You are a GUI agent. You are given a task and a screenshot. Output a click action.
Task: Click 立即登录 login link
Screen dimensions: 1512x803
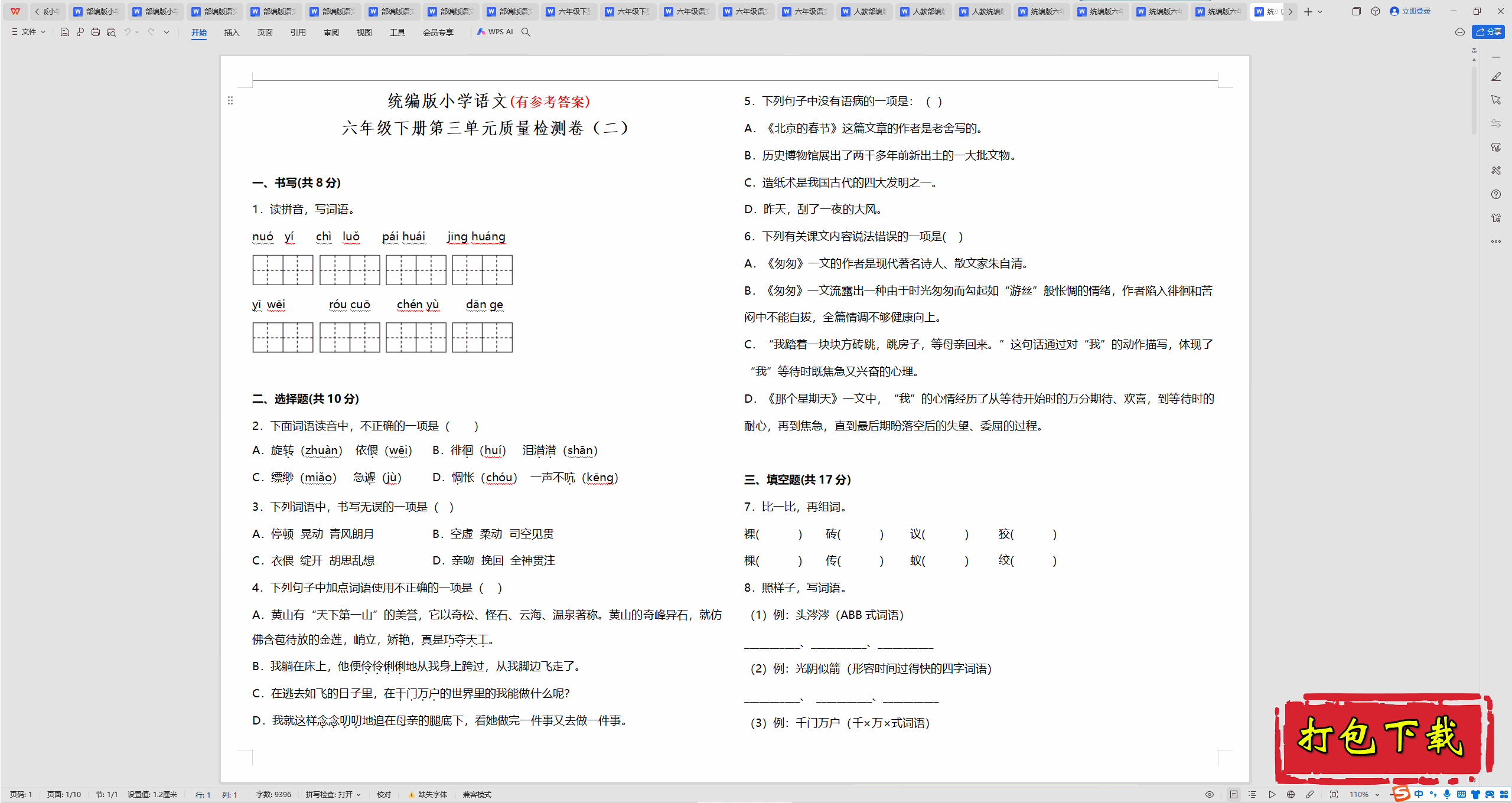(x=1410, y=11)
